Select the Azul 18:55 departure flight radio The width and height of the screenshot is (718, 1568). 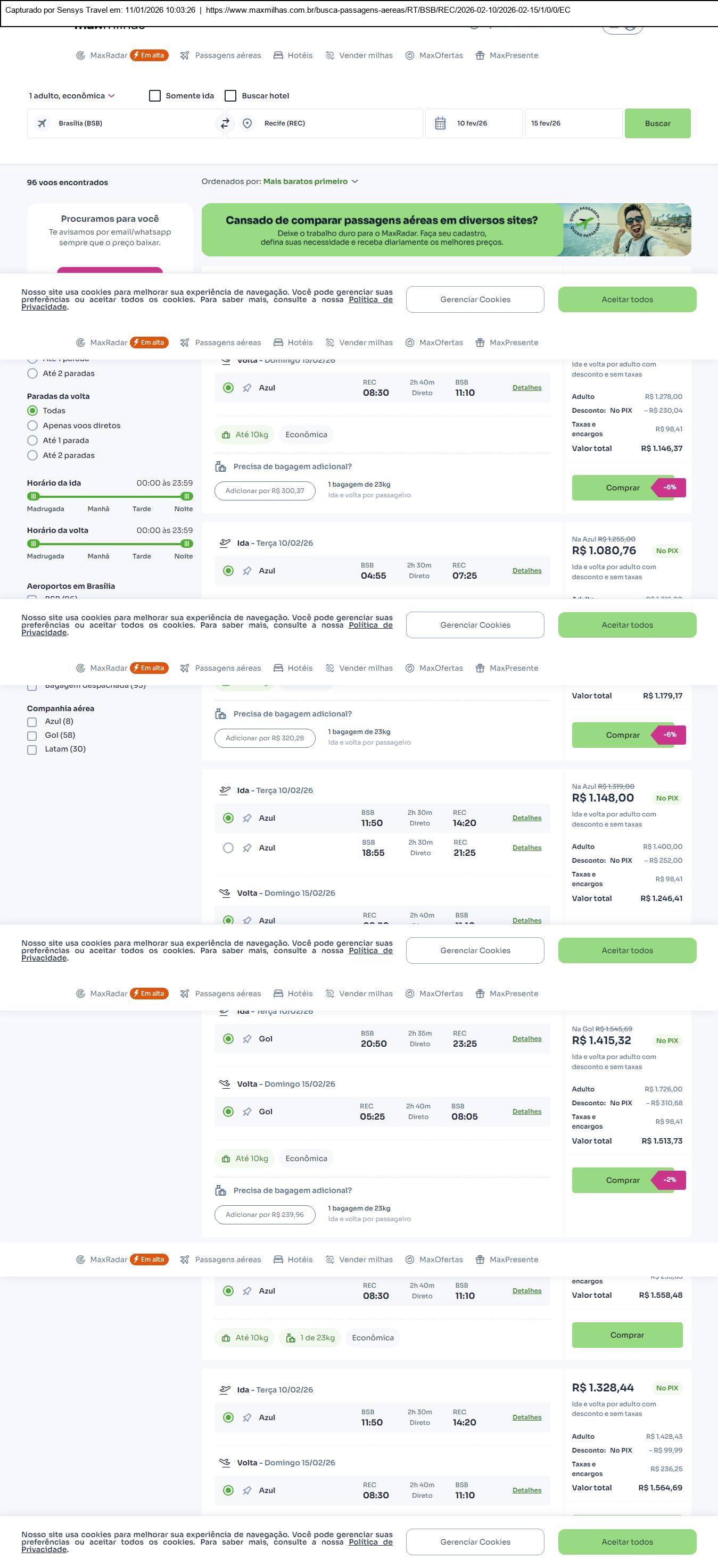click(x=228, y=848)
